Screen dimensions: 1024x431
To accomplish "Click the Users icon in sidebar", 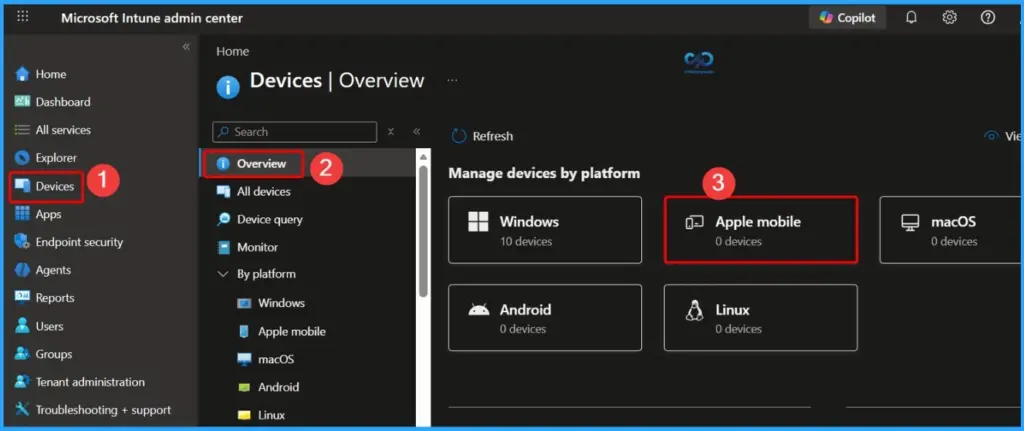I will click(x=22, y=325).
